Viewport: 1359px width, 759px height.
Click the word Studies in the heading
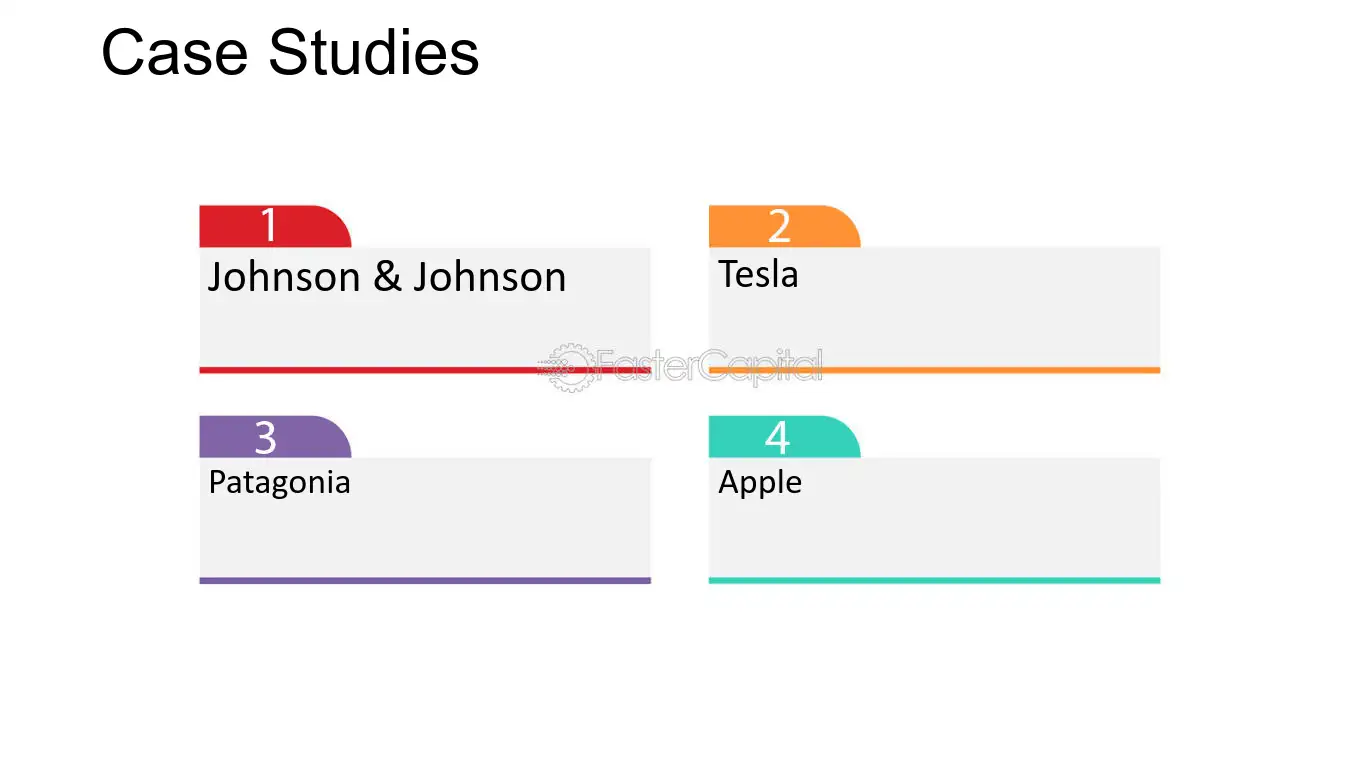click(374, 53)
